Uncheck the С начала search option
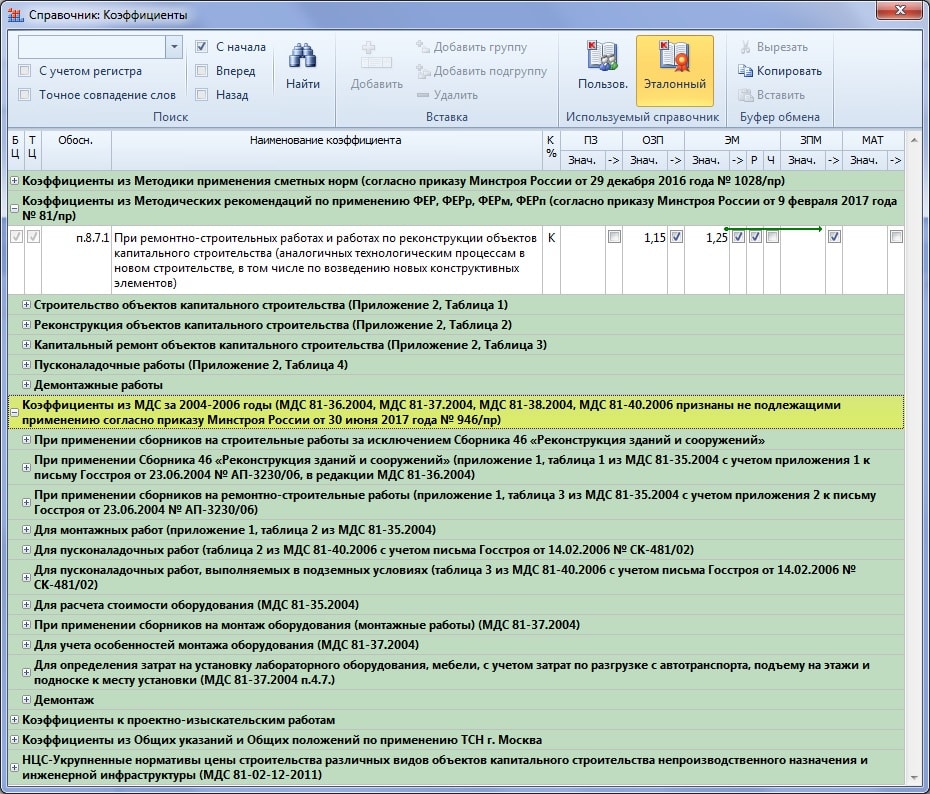Image resolution: width=930 pixels, height=794 pixels. 202,47
